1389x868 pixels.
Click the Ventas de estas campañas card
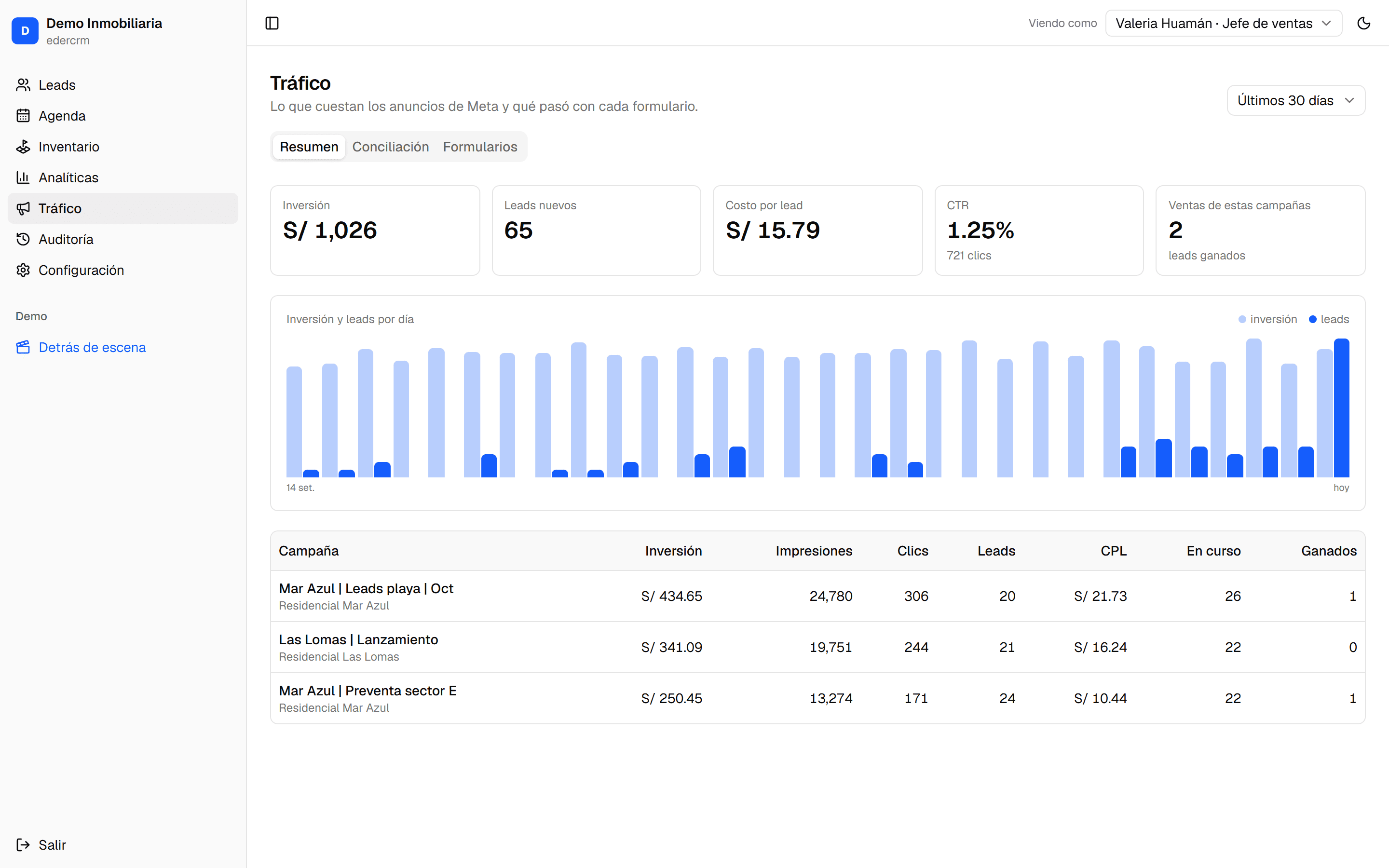pos(1260,230)
